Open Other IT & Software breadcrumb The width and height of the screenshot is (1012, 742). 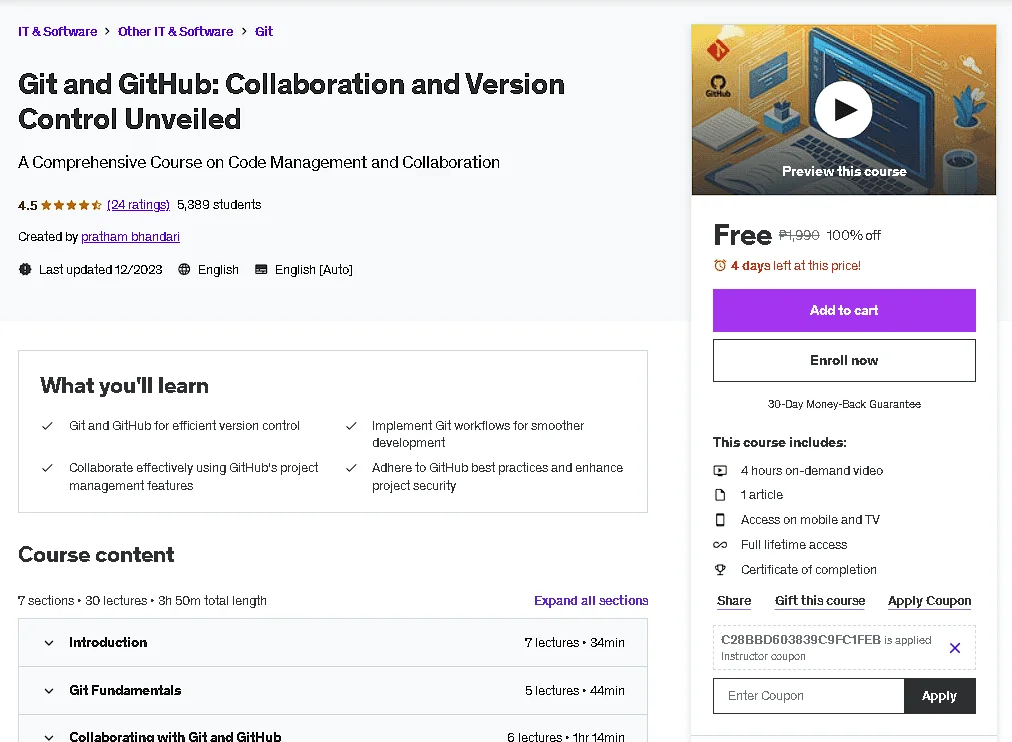point(176,31)
